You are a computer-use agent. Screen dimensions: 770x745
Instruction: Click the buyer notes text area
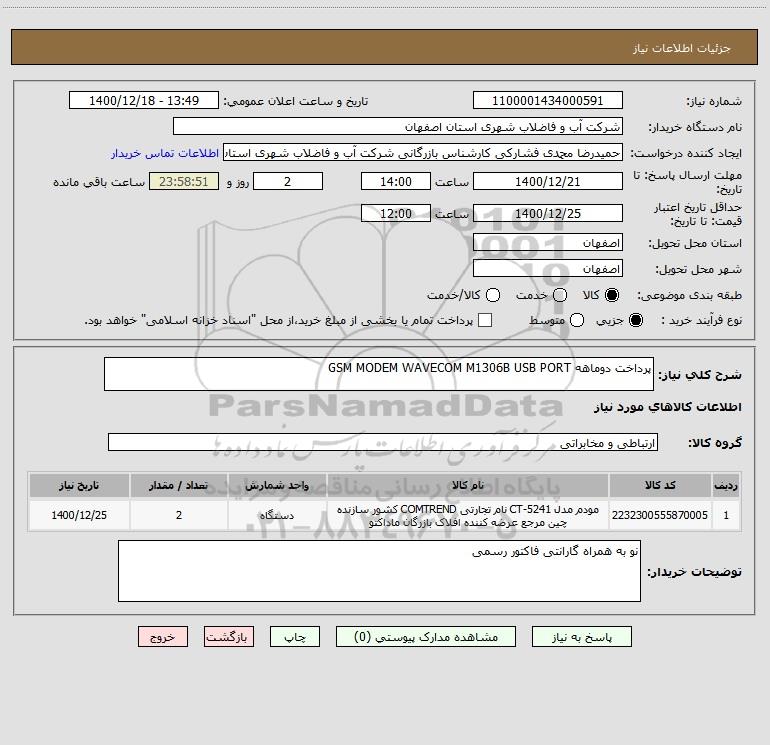coord(379,571)
